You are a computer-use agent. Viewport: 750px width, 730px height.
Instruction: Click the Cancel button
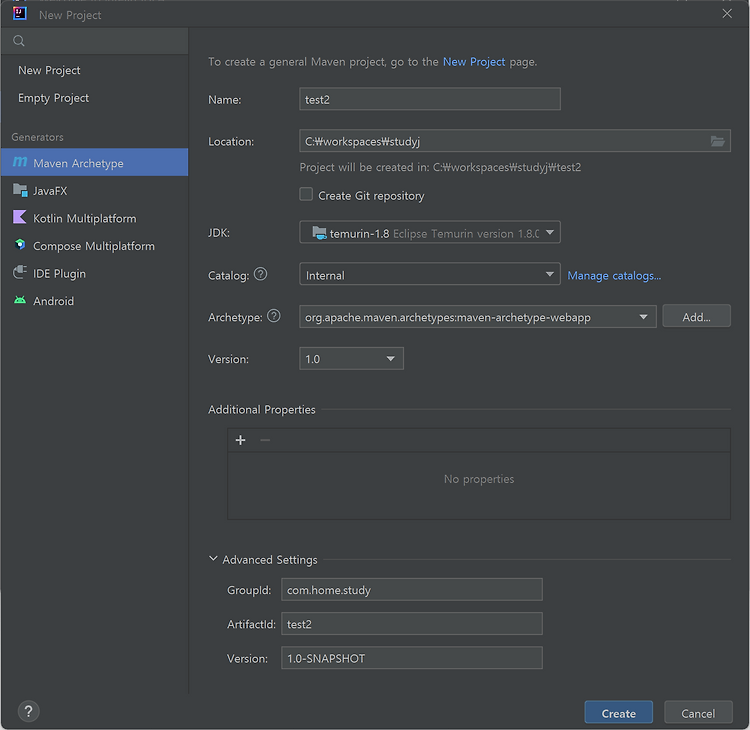(698, 713)
